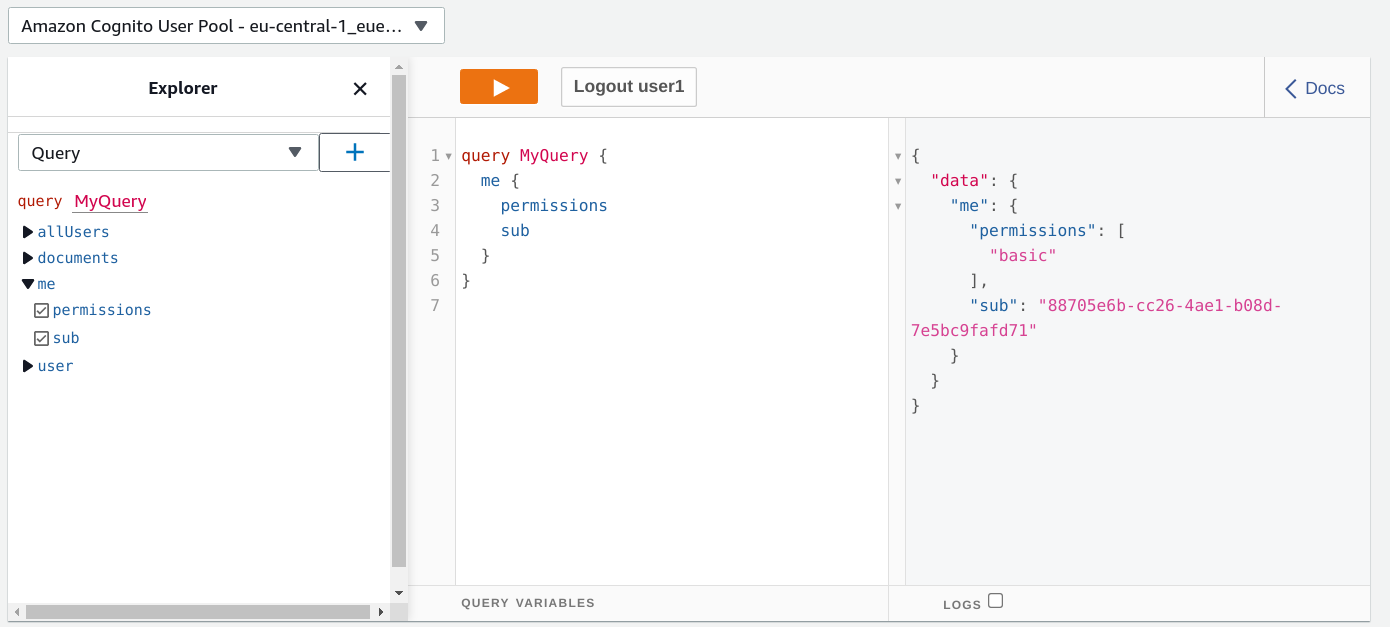Viewport: 1390px width, 627px height.
Task: Enable the Logs checkbox
Action: click(x=995, y=602)
